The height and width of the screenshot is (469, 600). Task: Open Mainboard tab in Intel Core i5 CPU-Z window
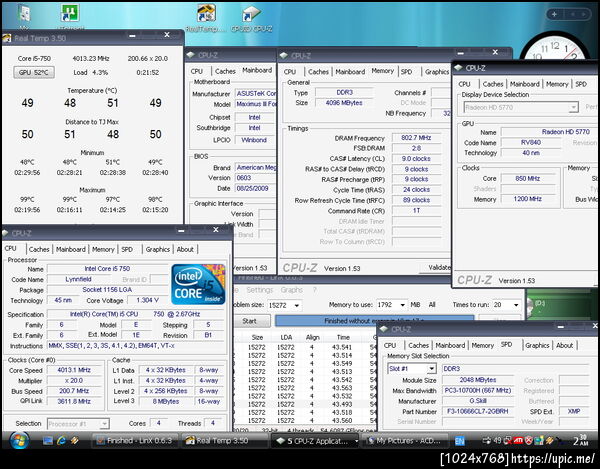pos(71,249)
